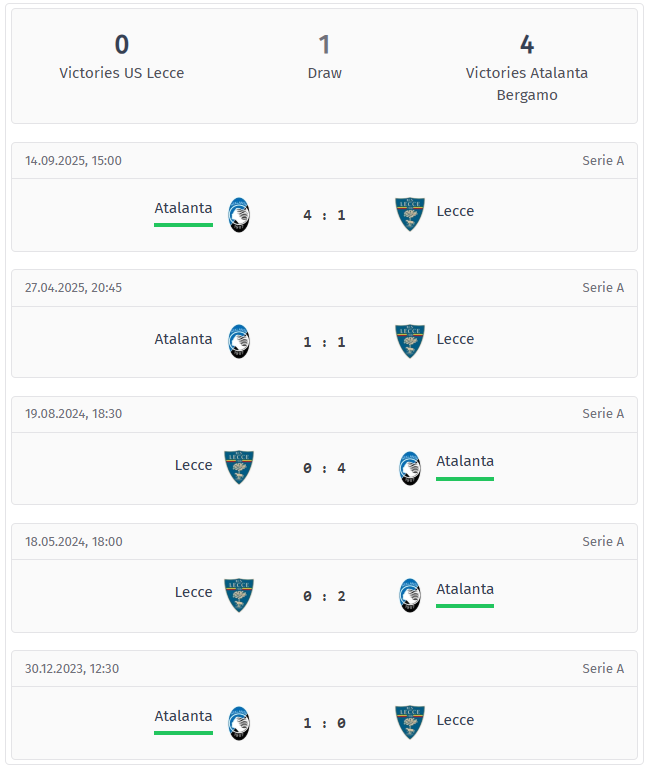The height and width of the screenshot is (768, 647).
Task: Open the 1 : 1 draw score
Action: 324,342
